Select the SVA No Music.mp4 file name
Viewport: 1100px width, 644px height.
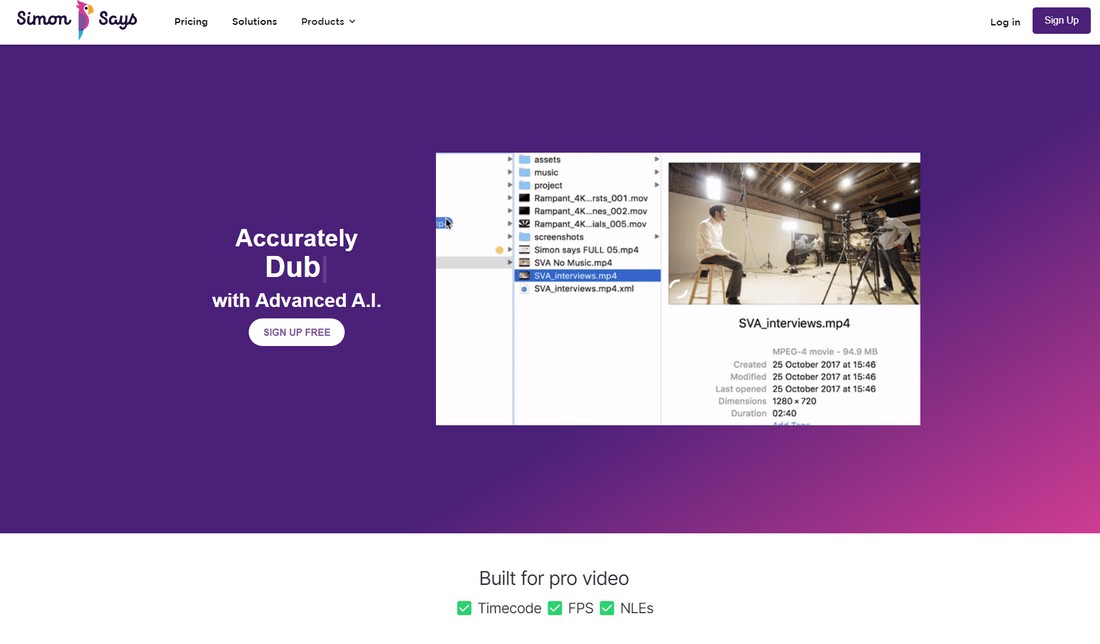(x=573, y=262)
